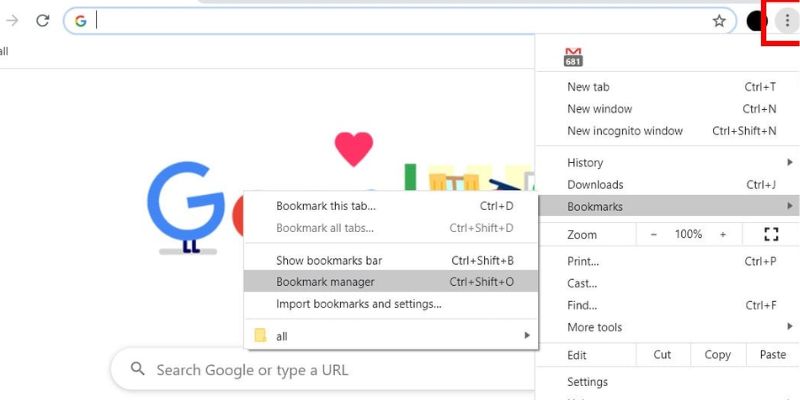The width and height of the screenshot is (800, 400).
Task: Click the fullscreen icon beside zoom controls
Action: pos(770,234)
